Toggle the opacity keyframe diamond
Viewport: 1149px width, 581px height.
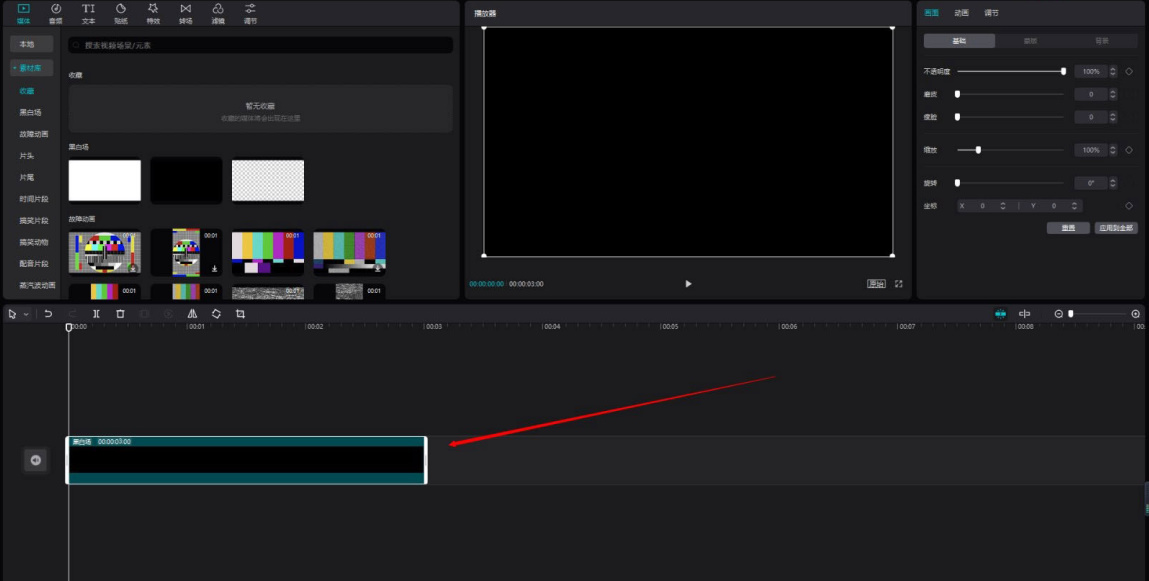(x=1129, y=72)
